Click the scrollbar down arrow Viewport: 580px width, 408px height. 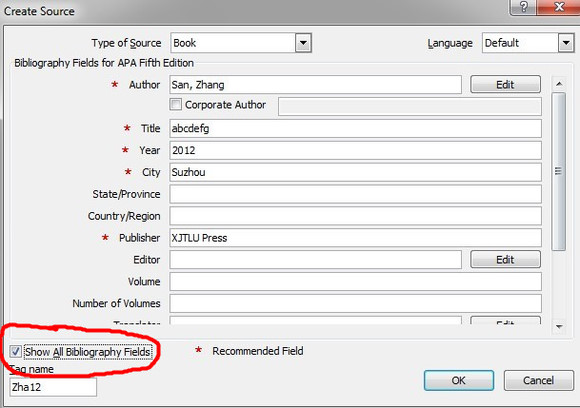(559, 327)
